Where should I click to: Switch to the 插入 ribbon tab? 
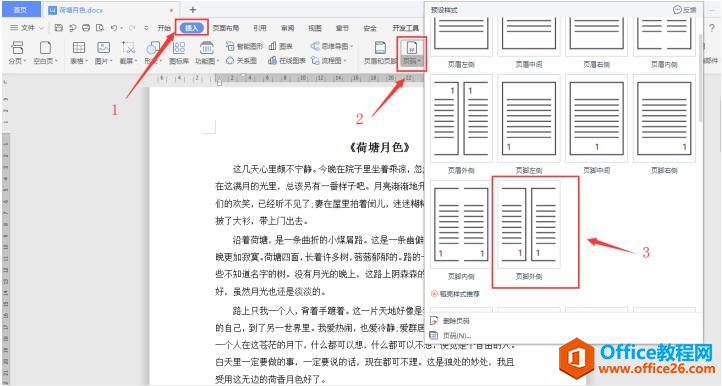click(192, 28)
